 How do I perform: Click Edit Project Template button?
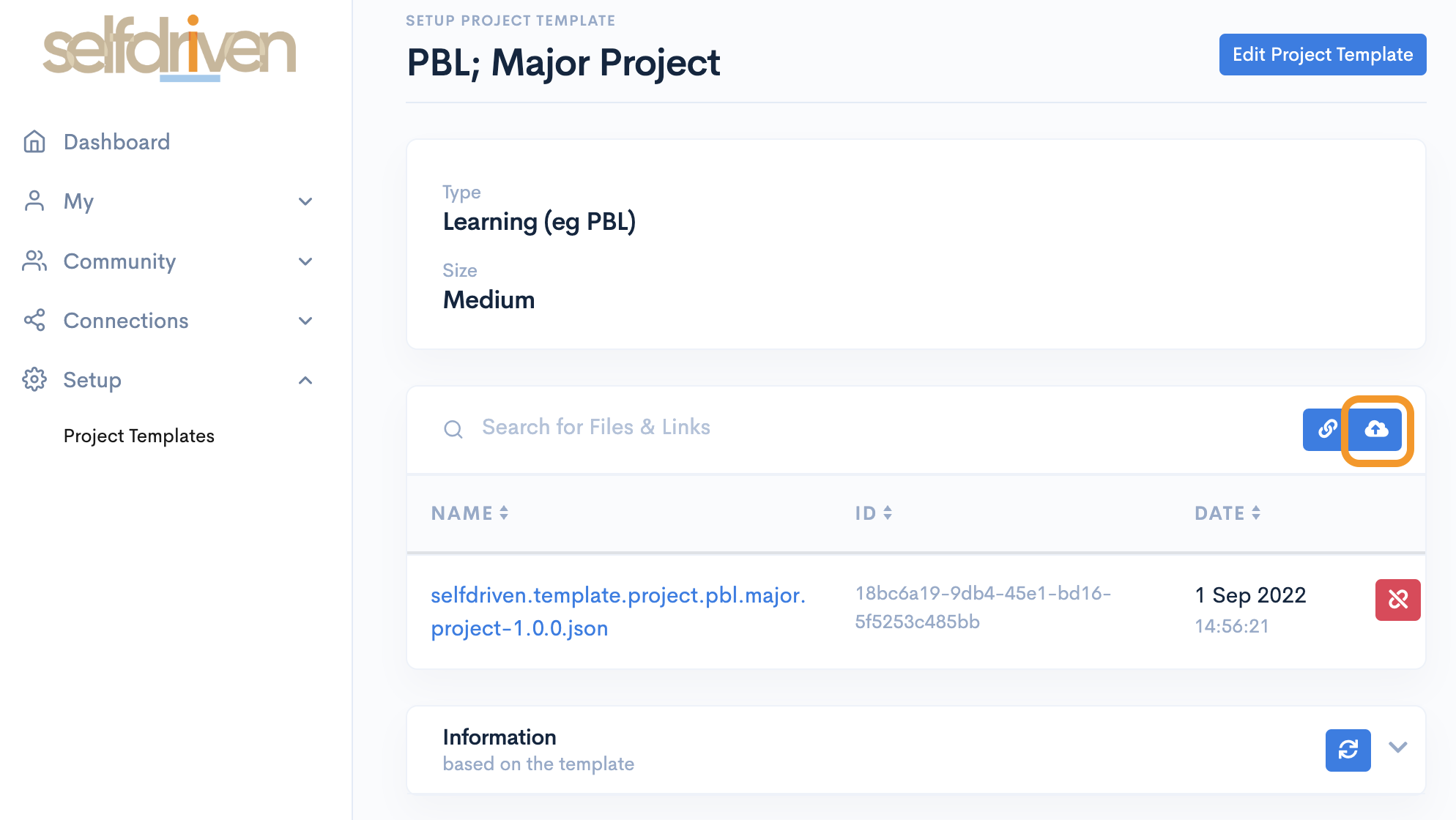coord(1322,54)
